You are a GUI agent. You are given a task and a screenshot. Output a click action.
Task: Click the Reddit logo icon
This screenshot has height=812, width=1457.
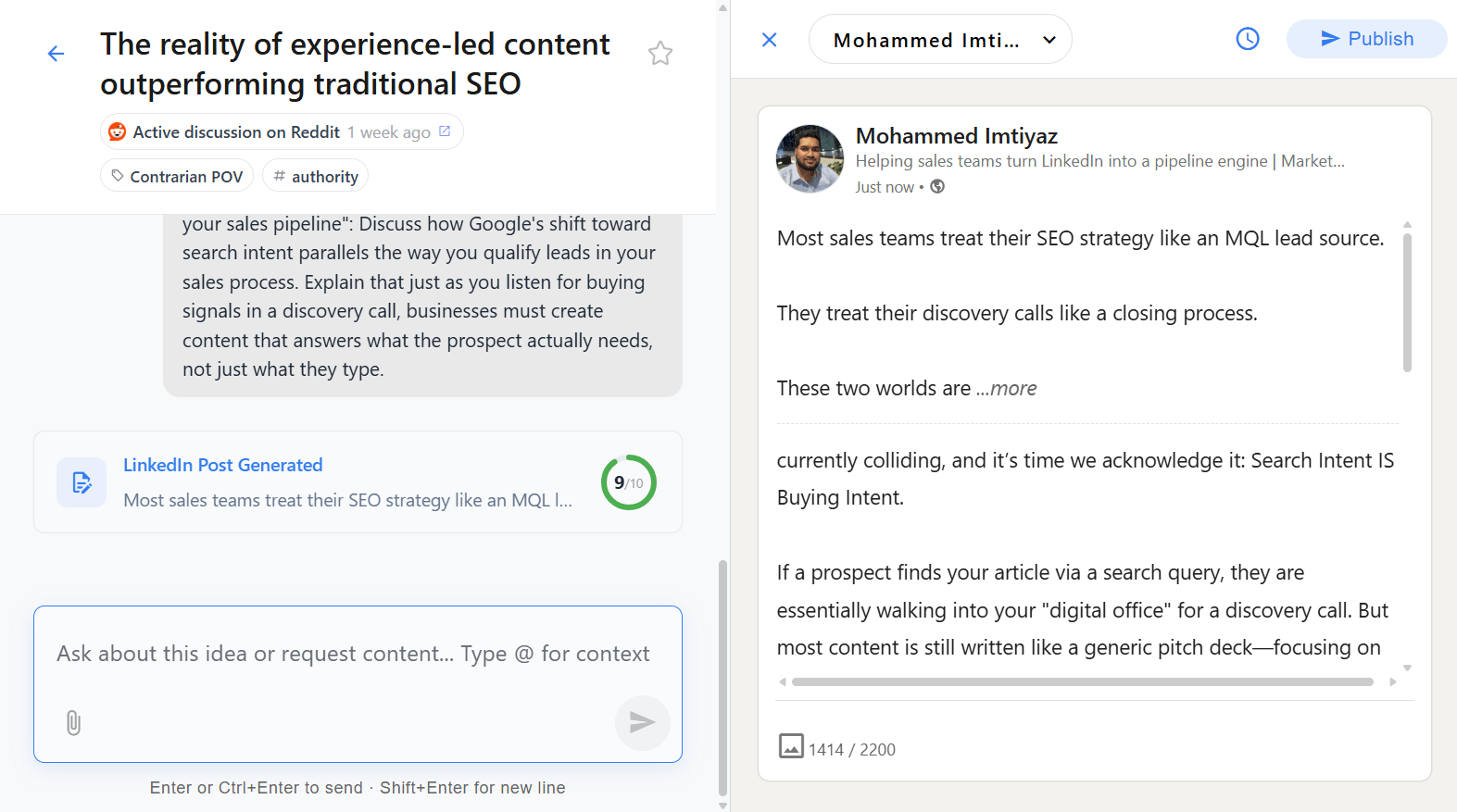click(x=118, y=131)
